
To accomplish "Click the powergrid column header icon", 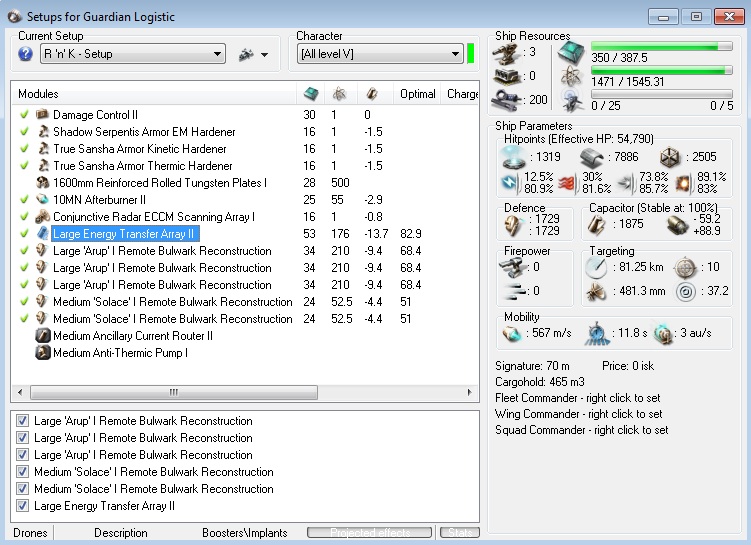I will coord(339,94).
